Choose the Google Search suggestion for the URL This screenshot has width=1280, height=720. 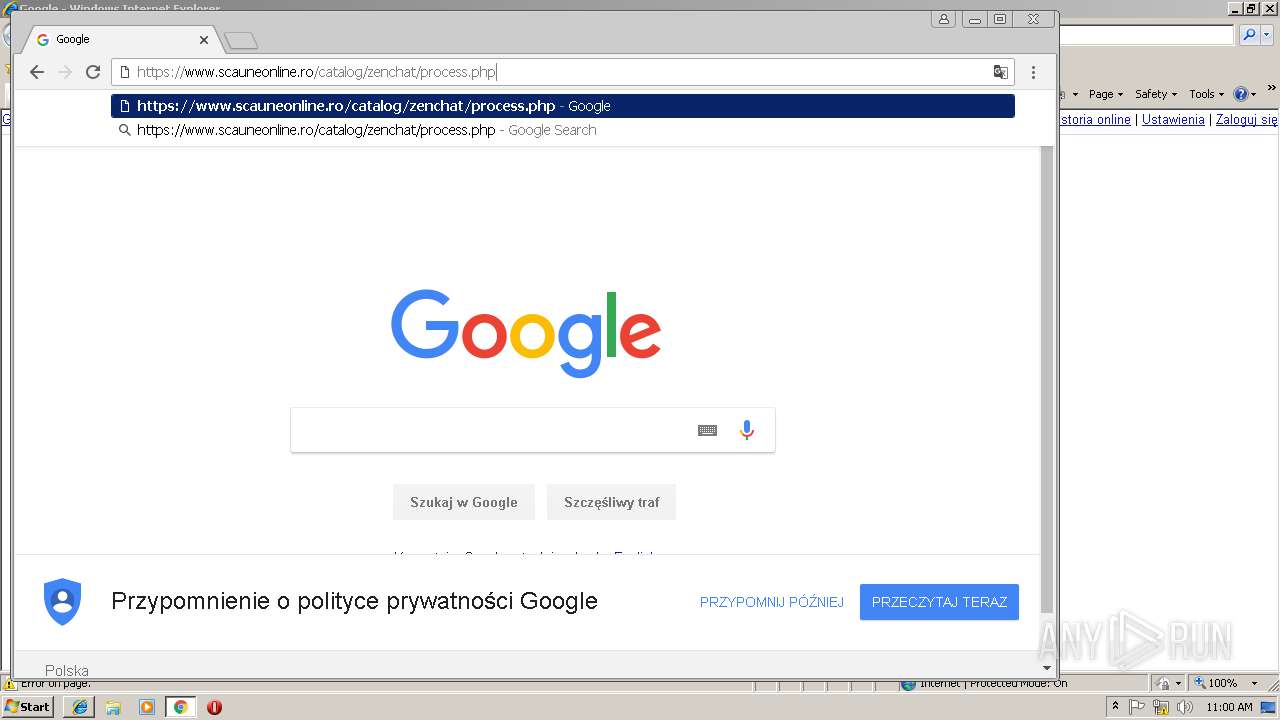[x=563, y=130]
